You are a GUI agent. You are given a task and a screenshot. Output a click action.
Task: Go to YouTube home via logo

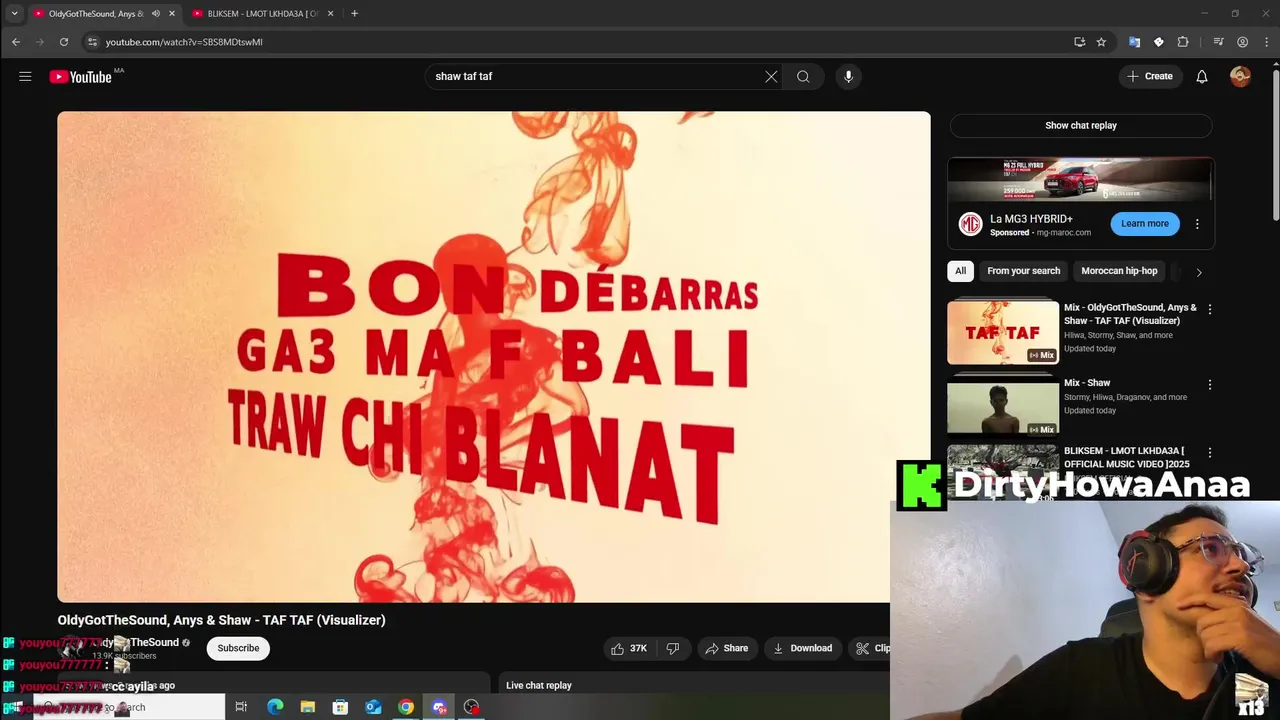point(81,77)
